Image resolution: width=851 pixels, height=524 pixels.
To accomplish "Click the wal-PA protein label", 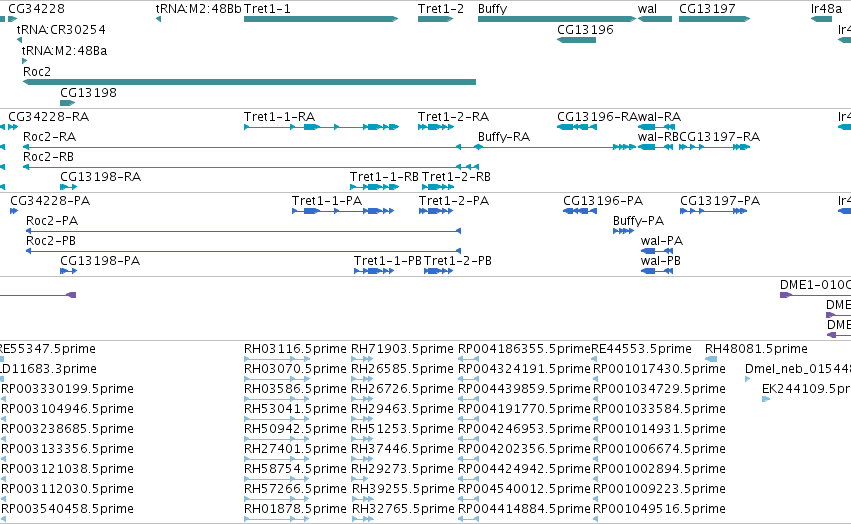I will point(662,241).
